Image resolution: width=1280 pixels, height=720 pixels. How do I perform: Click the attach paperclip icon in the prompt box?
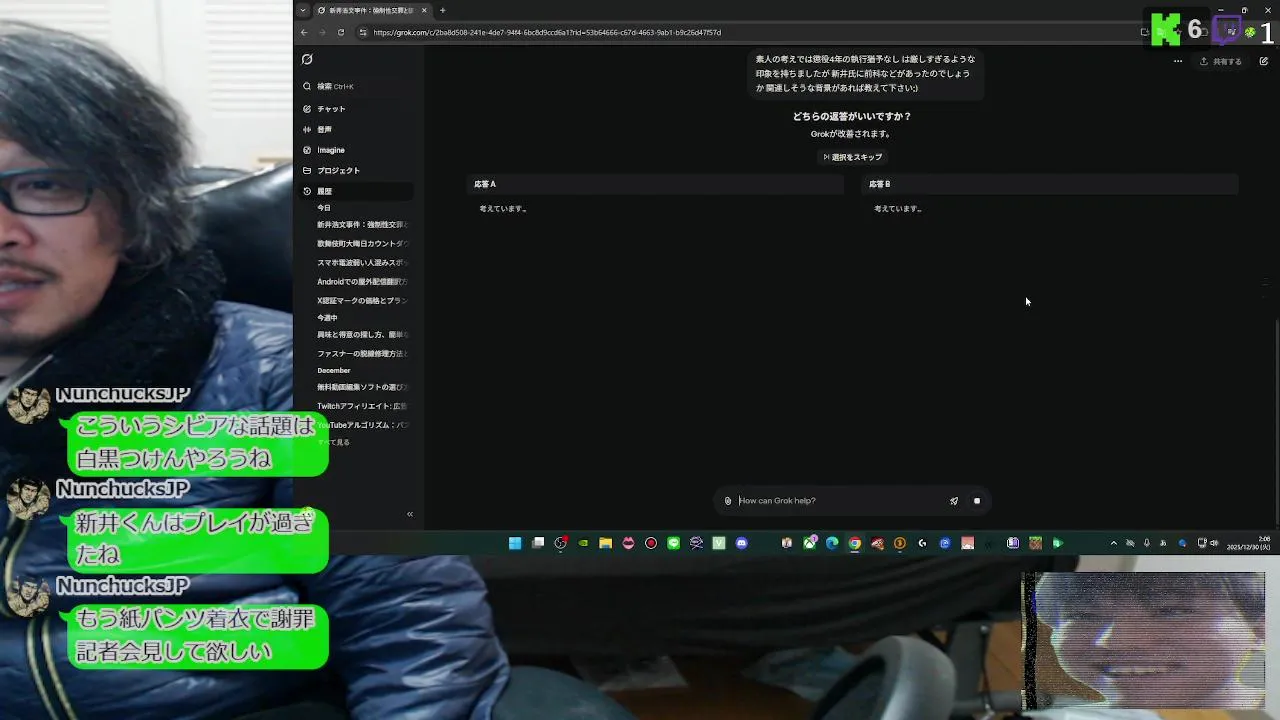point(728,501)
